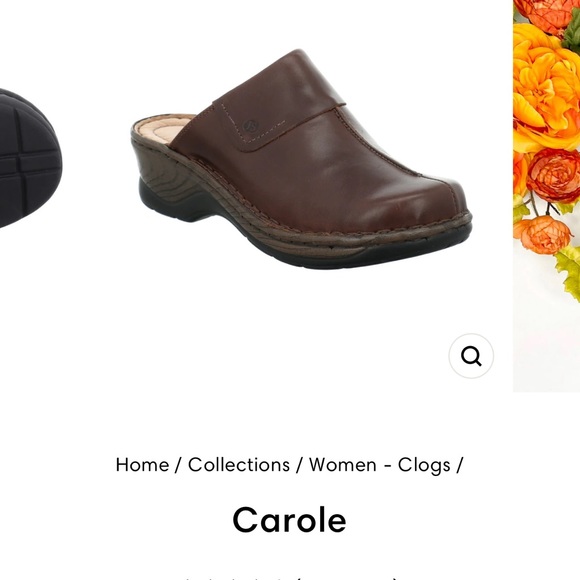Click the yellow rose in the side image

pos(544,85)
